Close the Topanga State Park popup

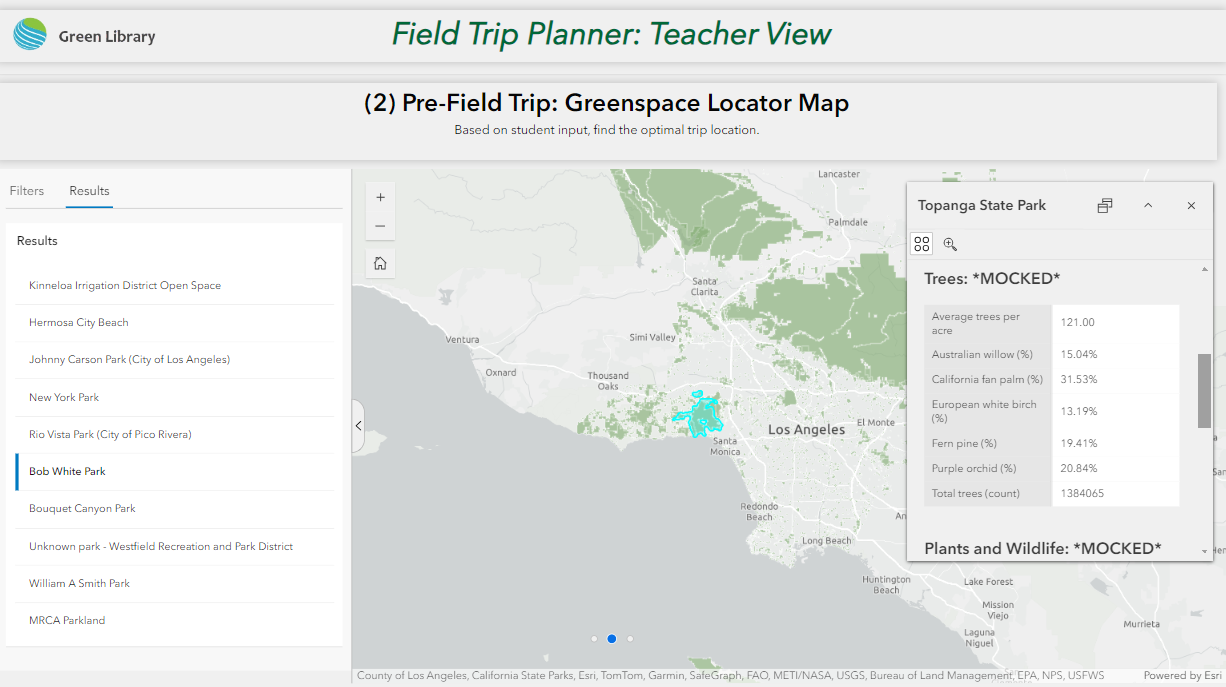(x=1191, y=206)
